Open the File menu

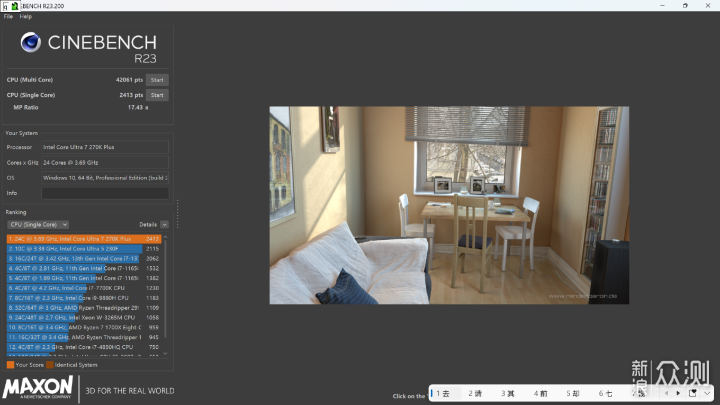coord(8,17)
